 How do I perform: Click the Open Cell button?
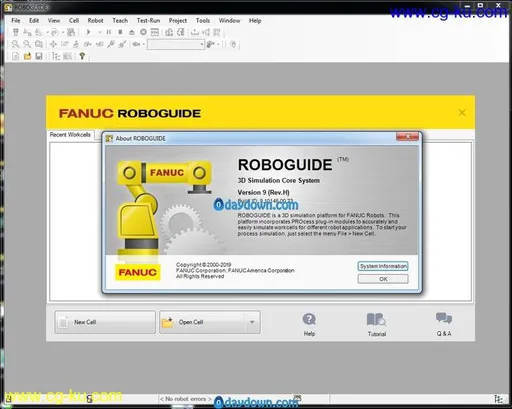202,322
